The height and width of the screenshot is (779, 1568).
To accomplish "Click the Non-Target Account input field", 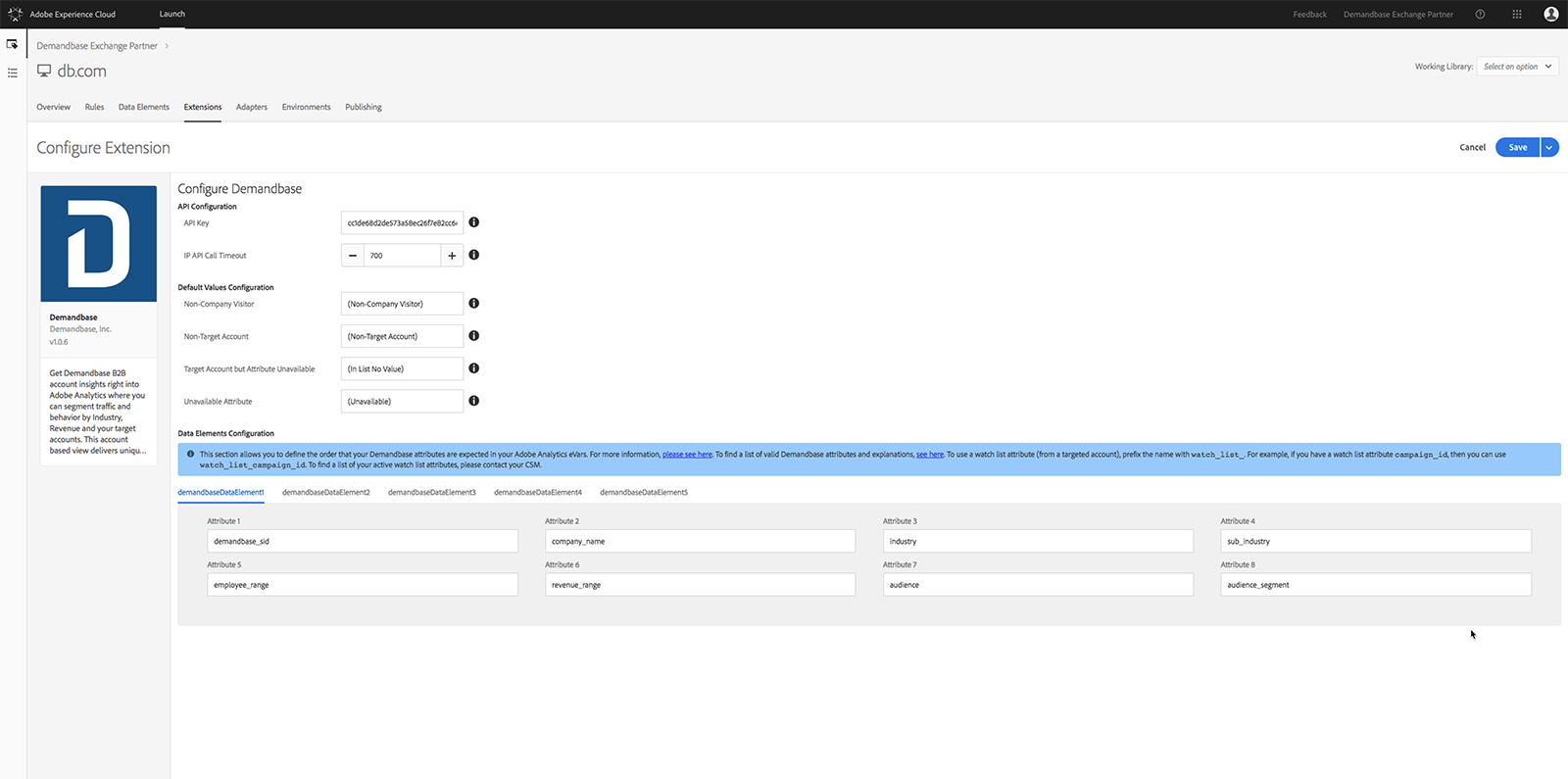I will pos(402,336).
